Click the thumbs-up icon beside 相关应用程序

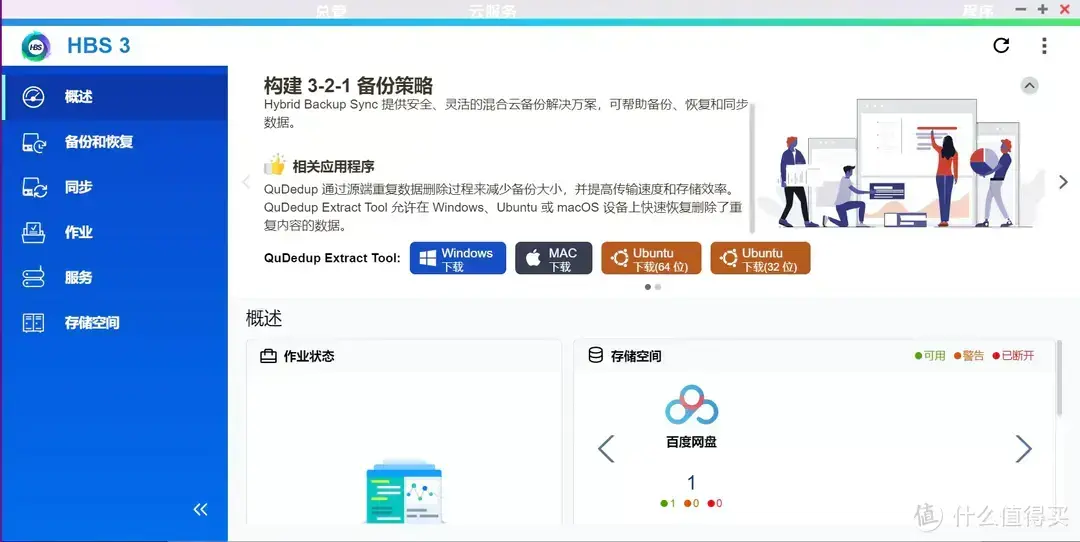[275, 165]
